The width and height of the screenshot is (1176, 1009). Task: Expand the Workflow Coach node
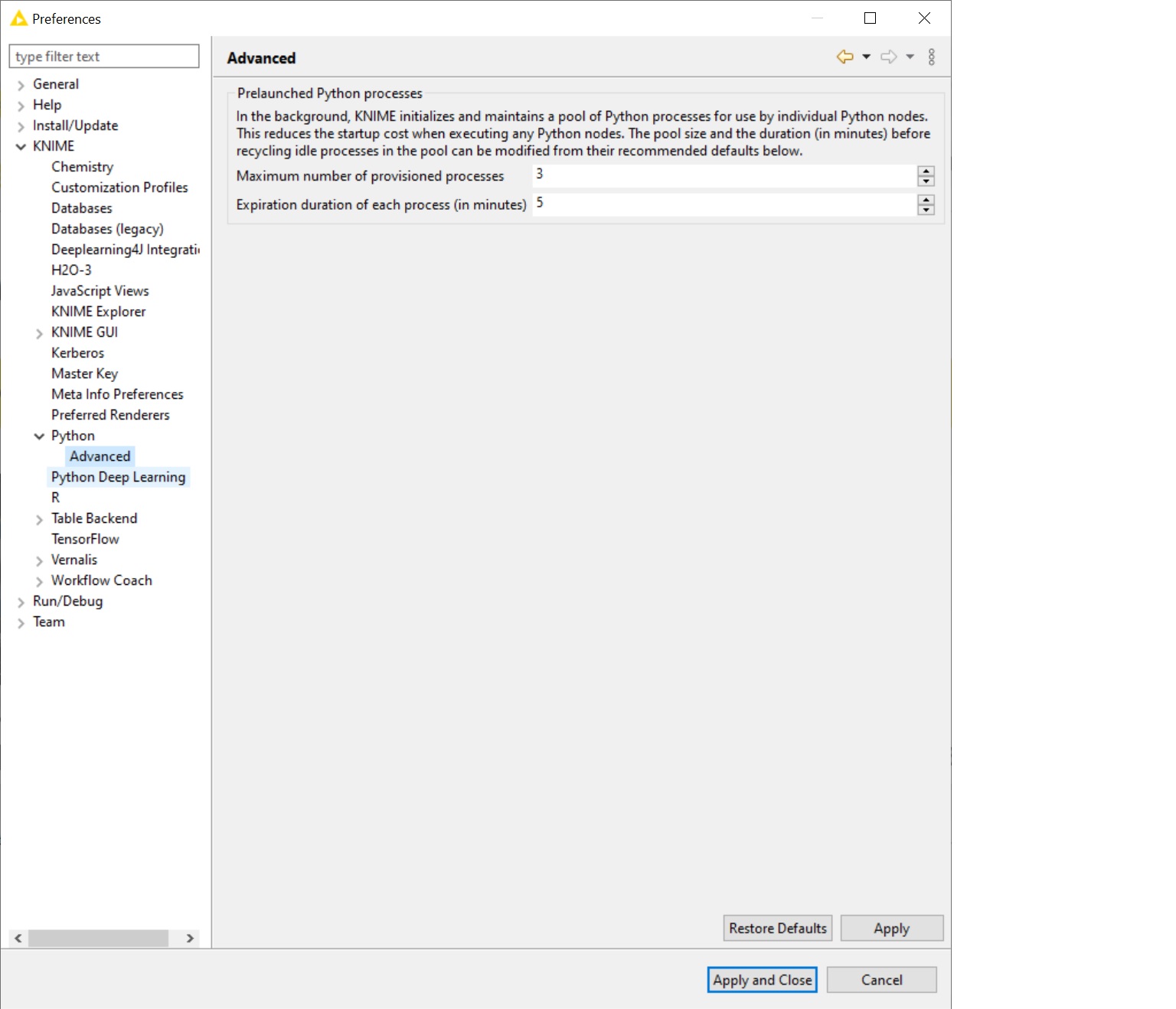pyautogui.click(x=39, y=581)
